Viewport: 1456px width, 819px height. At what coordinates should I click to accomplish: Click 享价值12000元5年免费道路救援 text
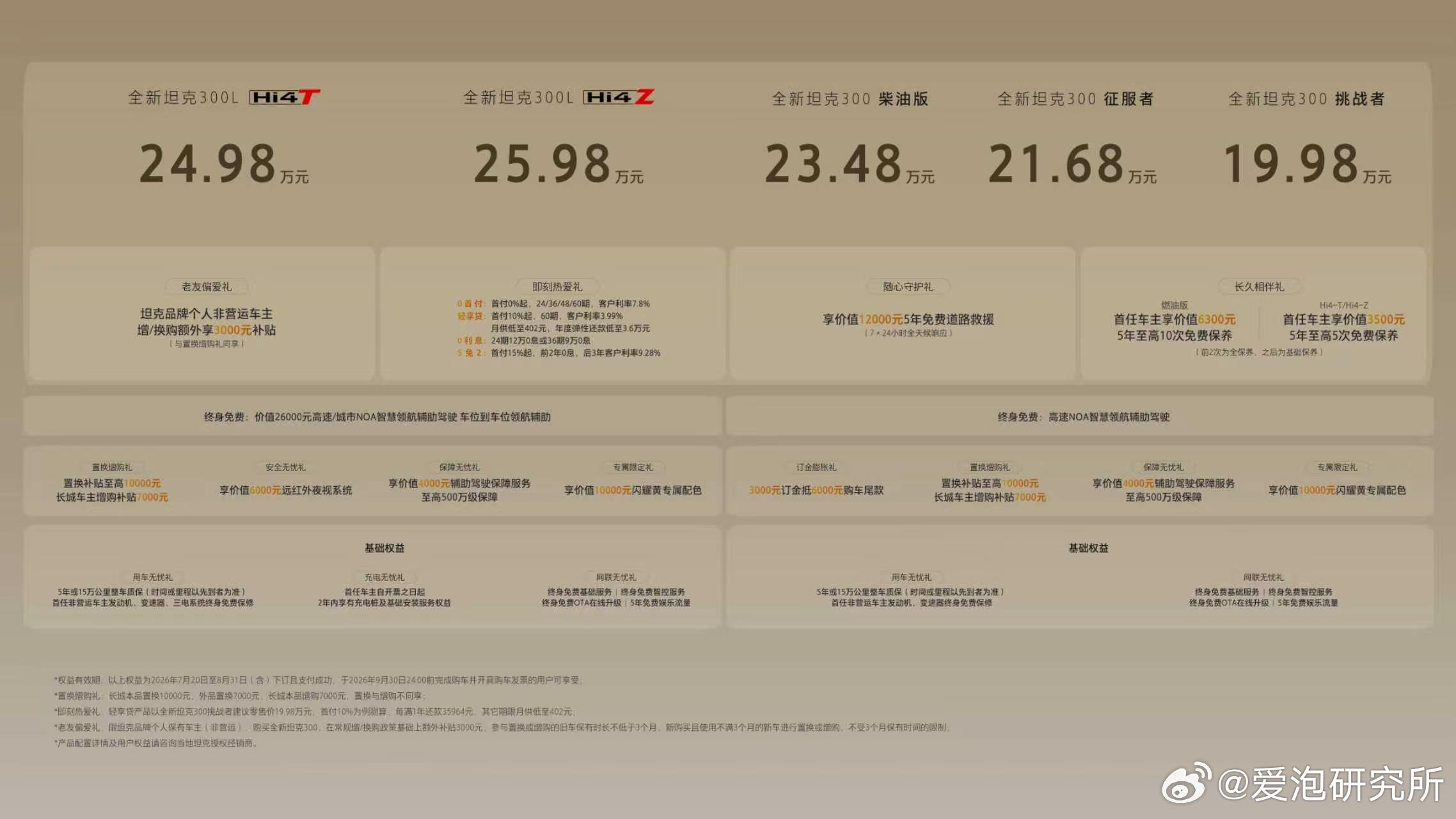(908, 319)
